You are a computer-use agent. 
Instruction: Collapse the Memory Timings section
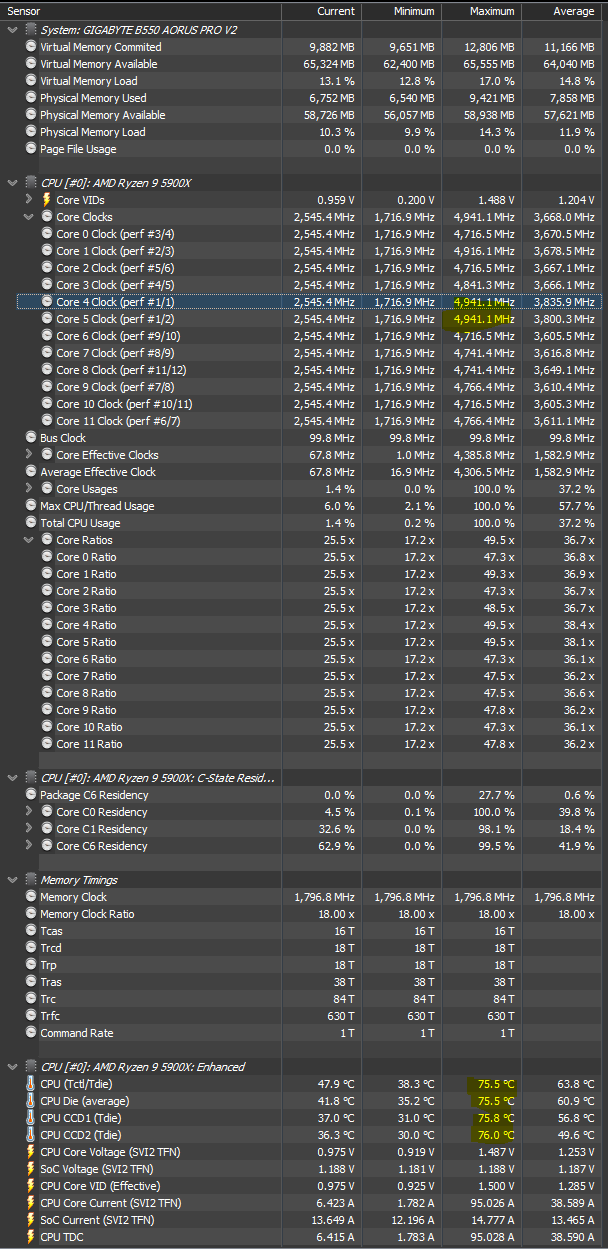(12, 880)
